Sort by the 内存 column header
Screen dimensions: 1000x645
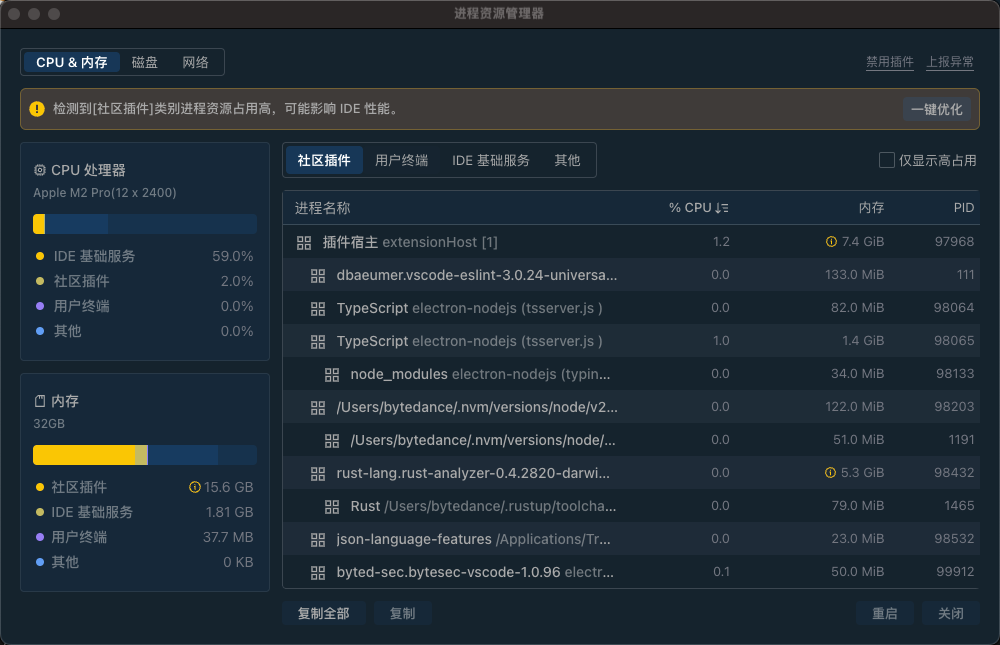coord(871,208)
